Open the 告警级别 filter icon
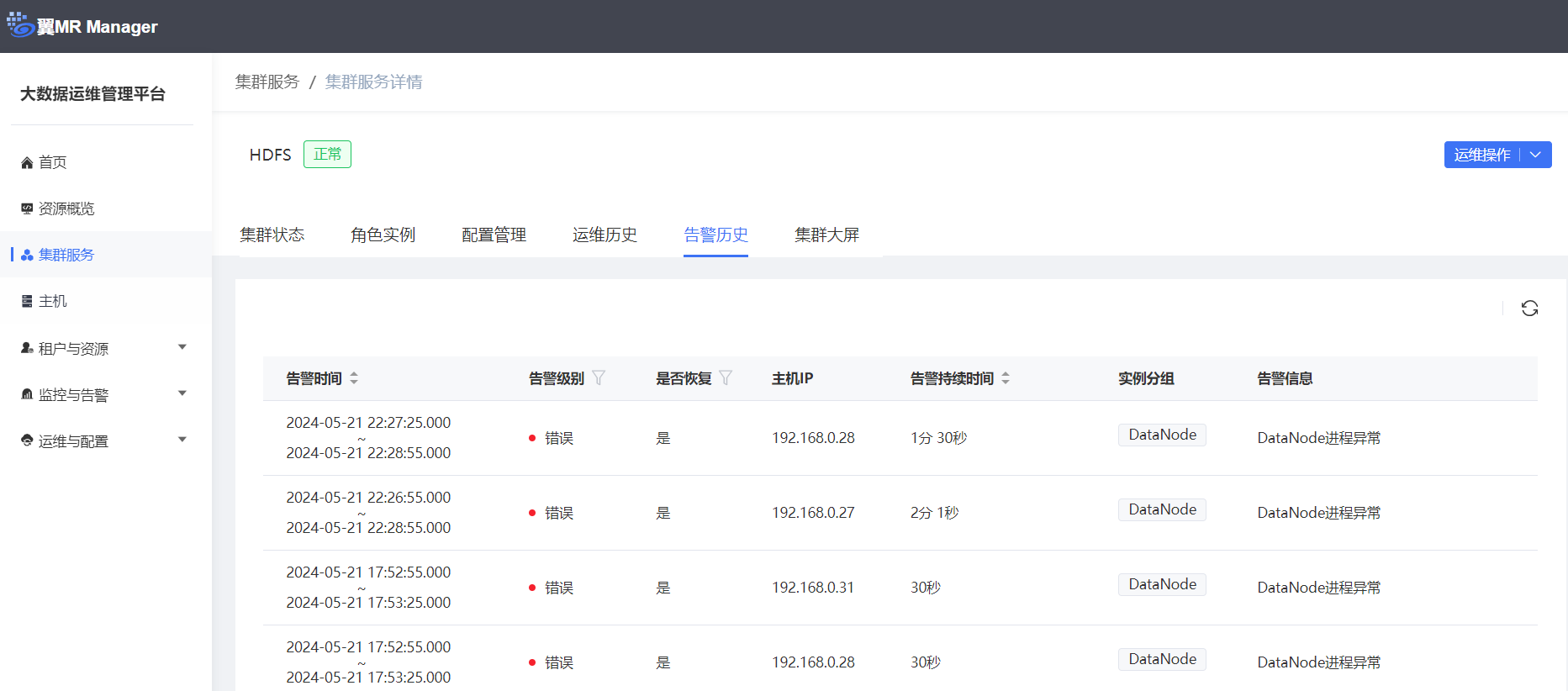The image size is (1568, 691). 599,378
